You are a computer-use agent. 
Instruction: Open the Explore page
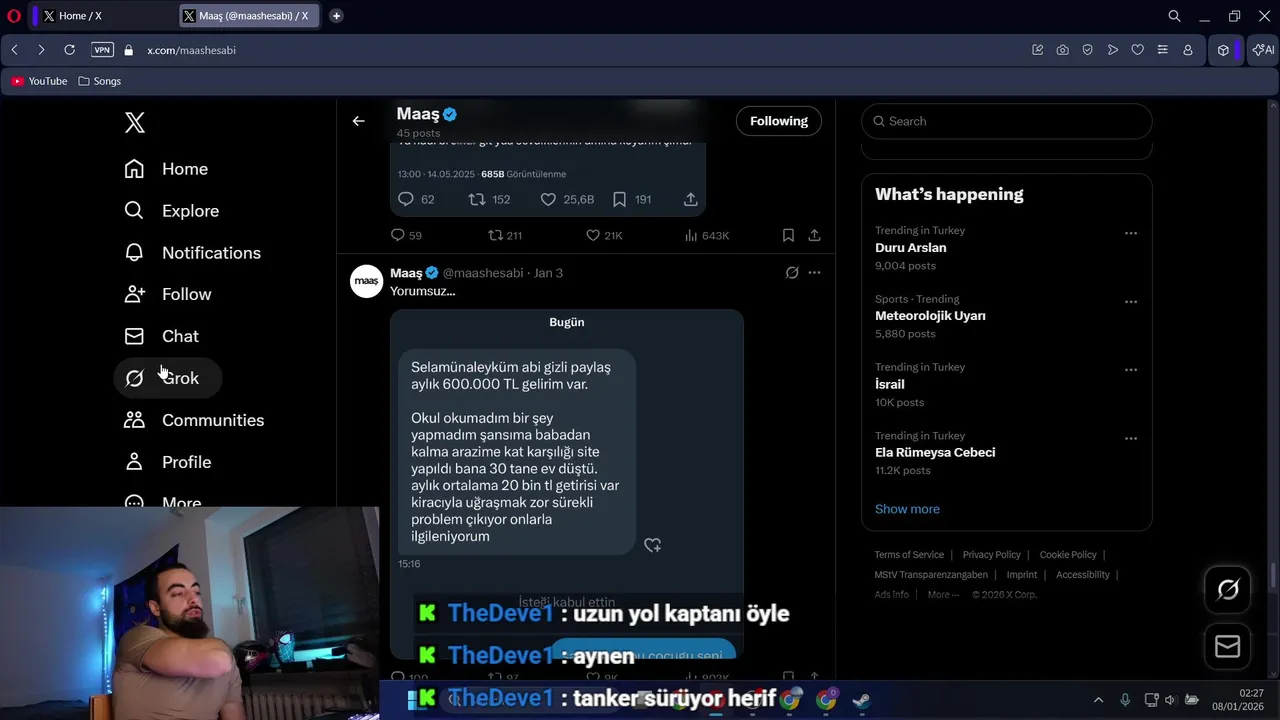point(171,211)
